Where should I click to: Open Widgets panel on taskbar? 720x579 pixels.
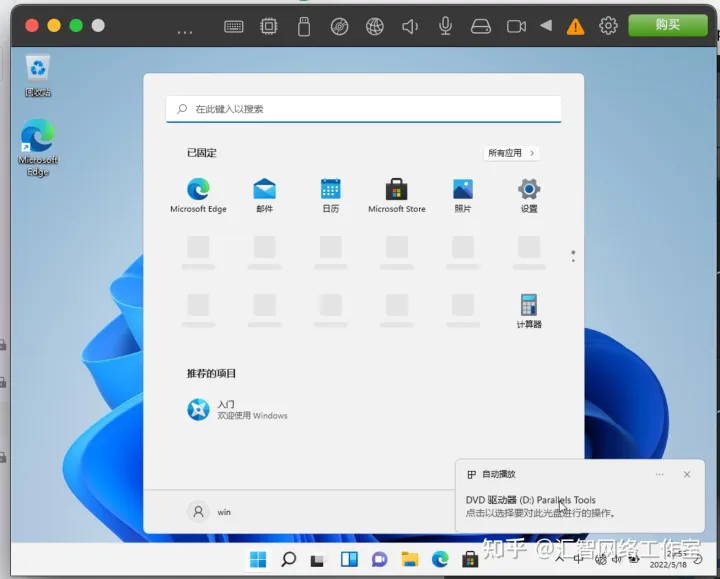pyautogui.click(x=349, y=559)
